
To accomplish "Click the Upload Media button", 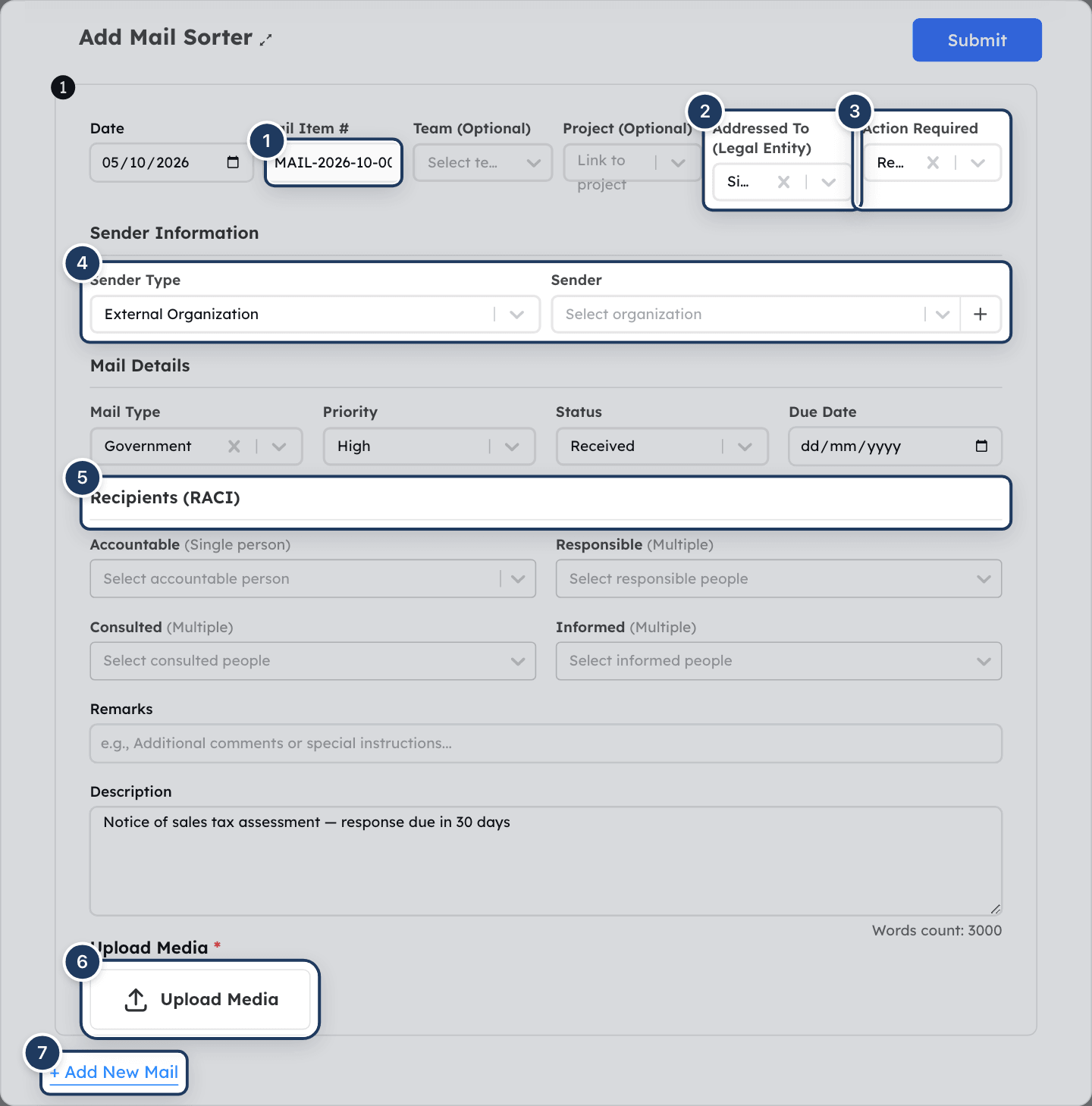I will click(x=200, y=999).
